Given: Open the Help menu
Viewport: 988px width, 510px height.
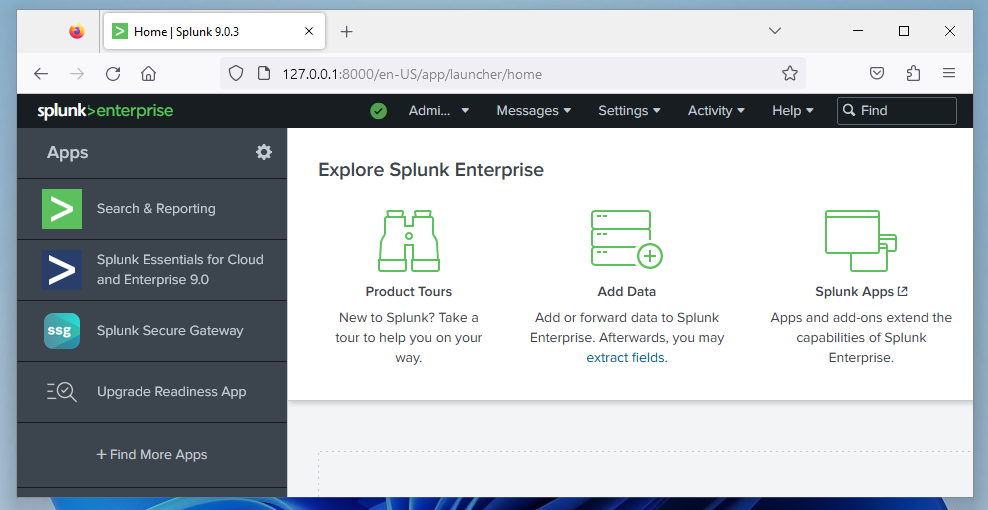Looking at the screenshot, I should coord(793,111).
